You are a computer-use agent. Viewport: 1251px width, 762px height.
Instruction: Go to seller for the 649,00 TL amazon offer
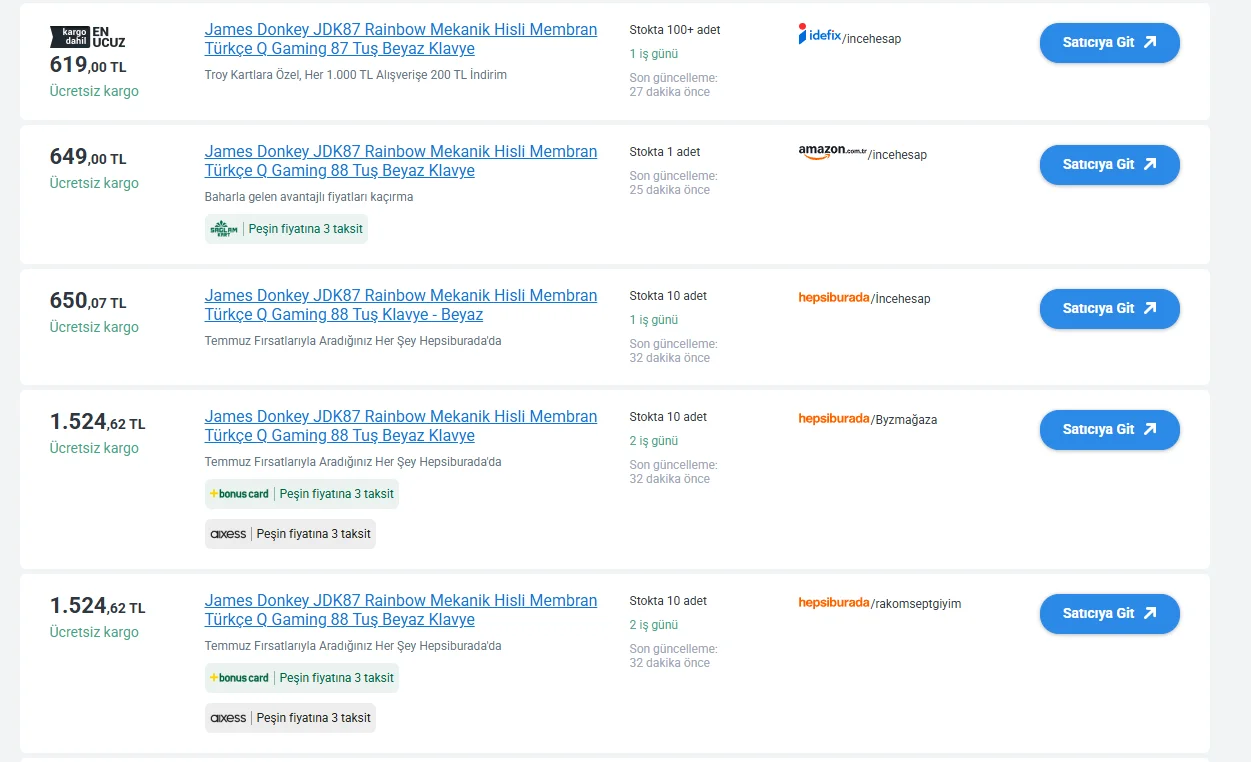click(x=1110, y=165)
